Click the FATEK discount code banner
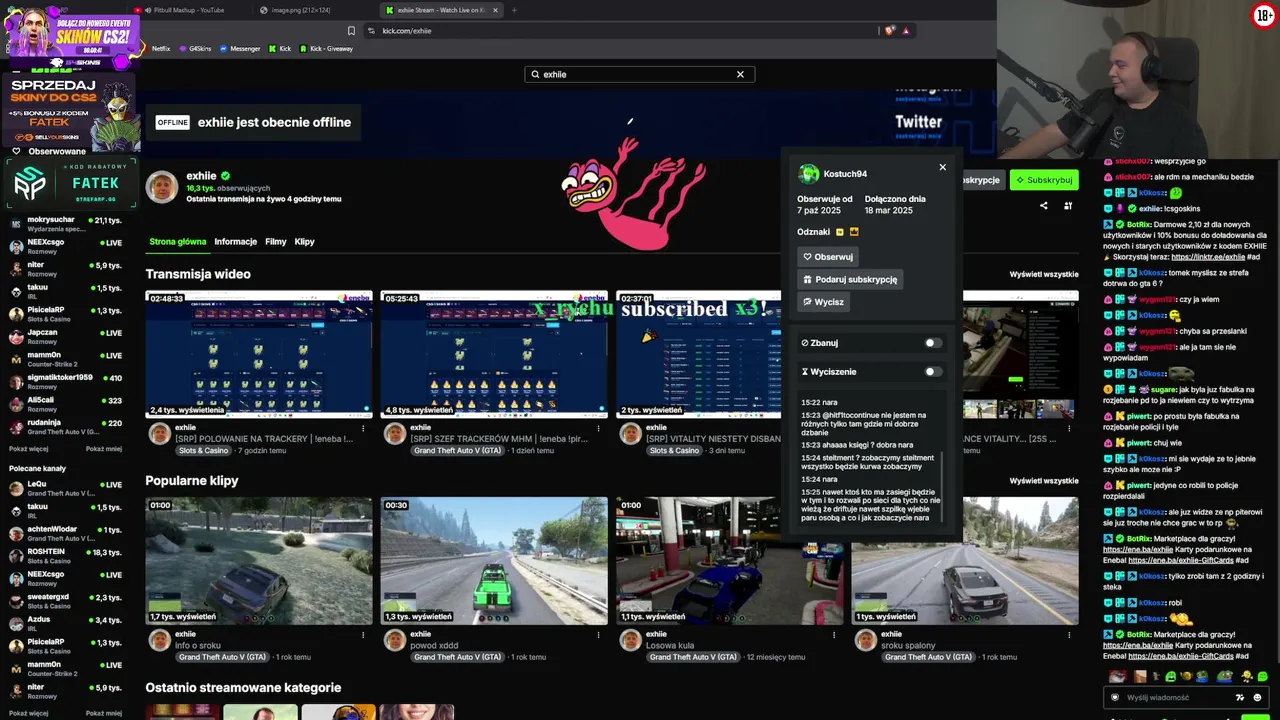 pos(70,183)
